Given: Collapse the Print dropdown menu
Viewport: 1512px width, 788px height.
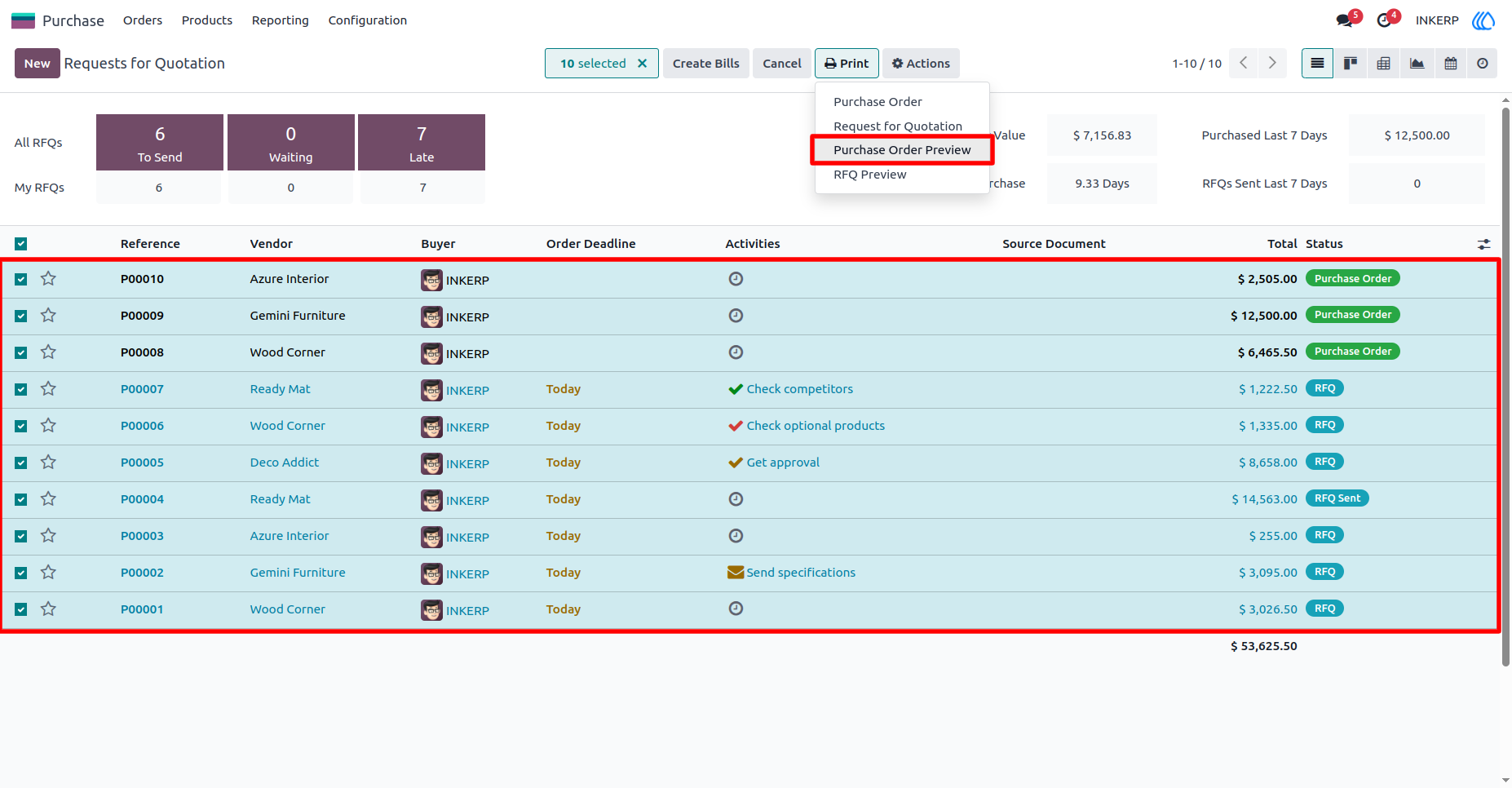Looking at the screenshot, I should (847, 64).
